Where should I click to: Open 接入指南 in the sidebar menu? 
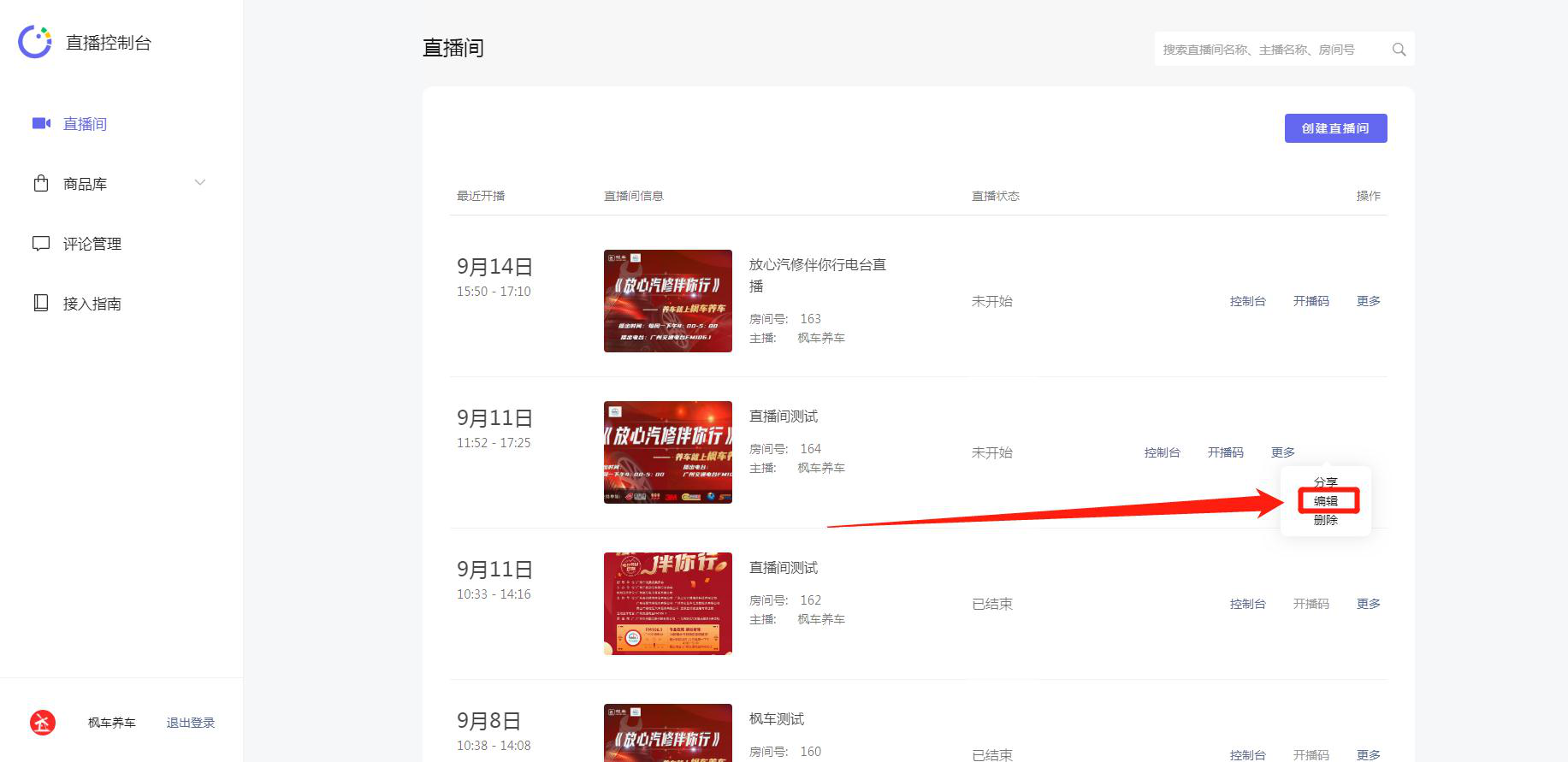pyautogui.click(x=92, y=304)
